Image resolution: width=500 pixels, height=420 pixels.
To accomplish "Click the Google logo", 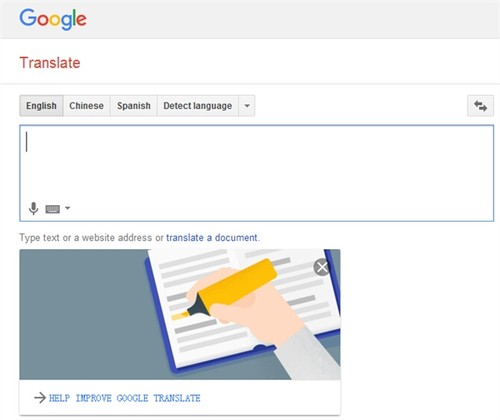I will point(53,19).
